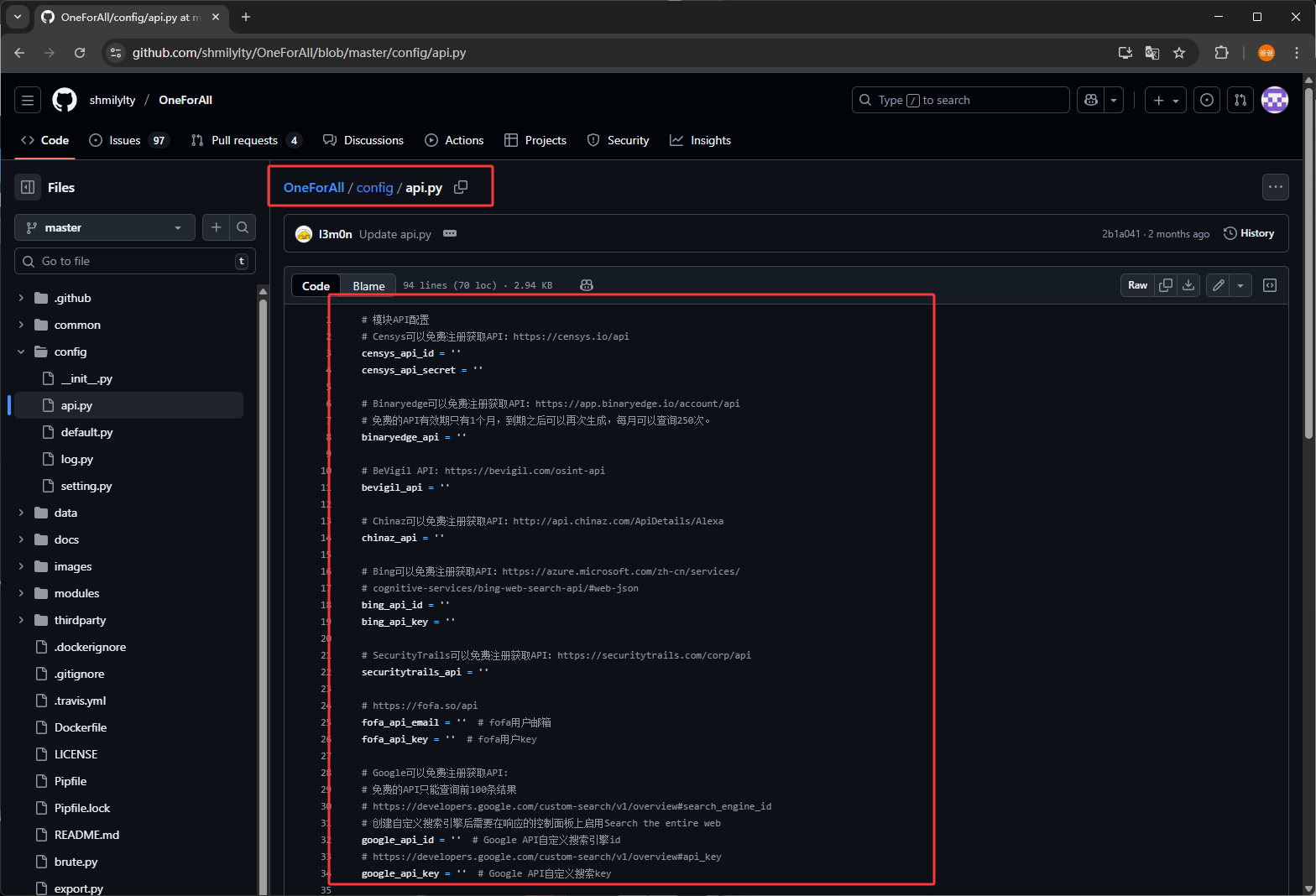Select the Code view toggle
Screen dimensions: 1316x896
point(316,286)
